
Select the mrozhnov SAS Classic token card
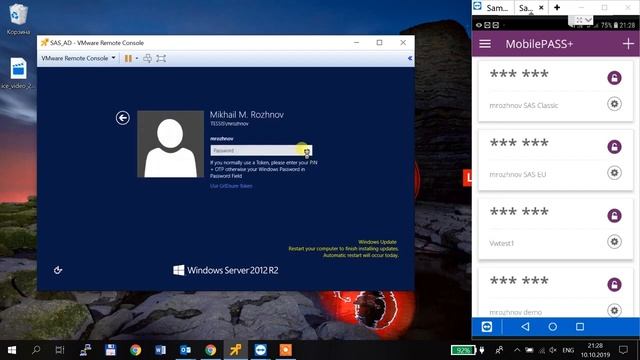coord(556,91)
